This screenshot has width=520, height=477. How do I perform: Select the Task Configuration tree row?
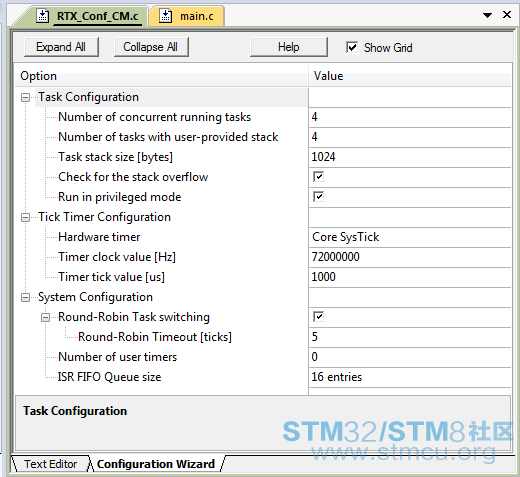[x=88, y=97]
